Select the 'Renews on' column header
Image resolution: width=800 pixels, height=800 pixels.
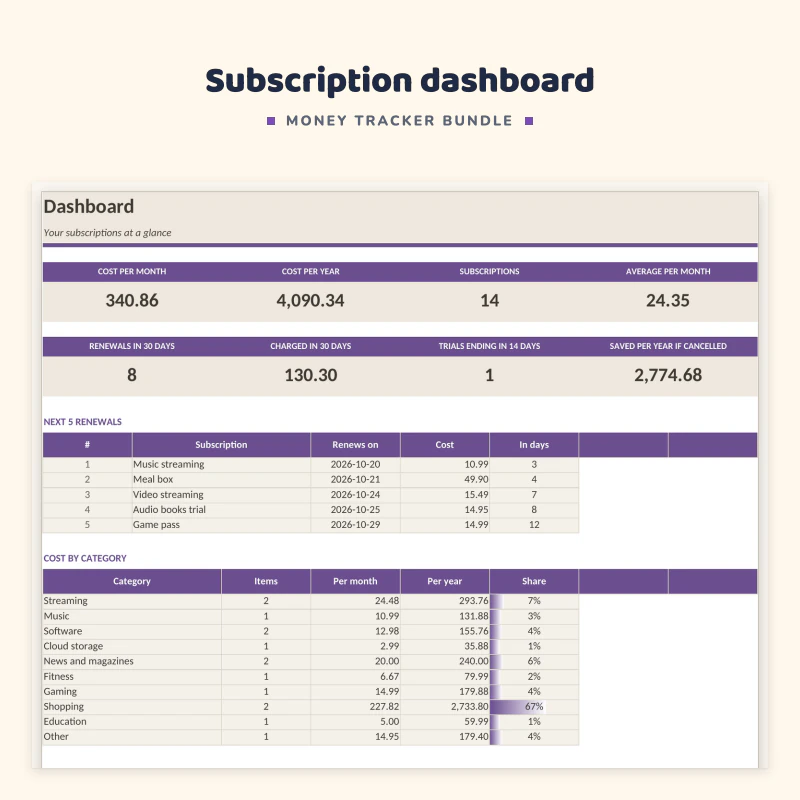[x=355, y=445]
